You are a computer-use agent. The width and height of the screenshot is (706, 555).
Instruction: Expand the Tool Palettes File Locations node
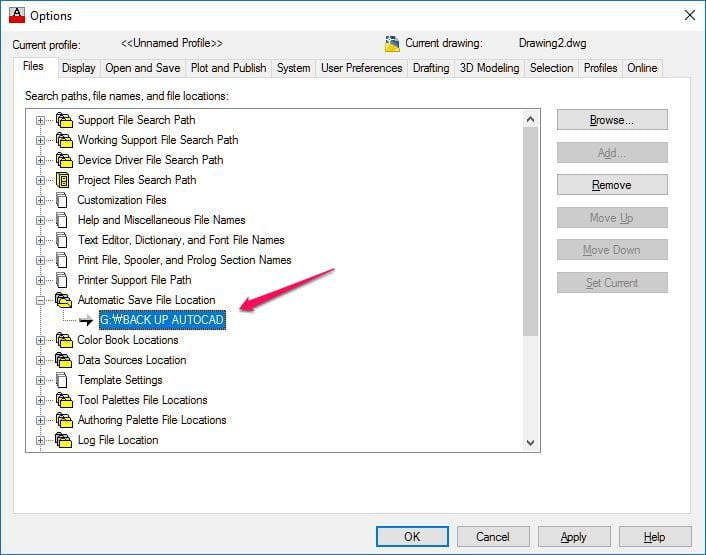(41, 400)
